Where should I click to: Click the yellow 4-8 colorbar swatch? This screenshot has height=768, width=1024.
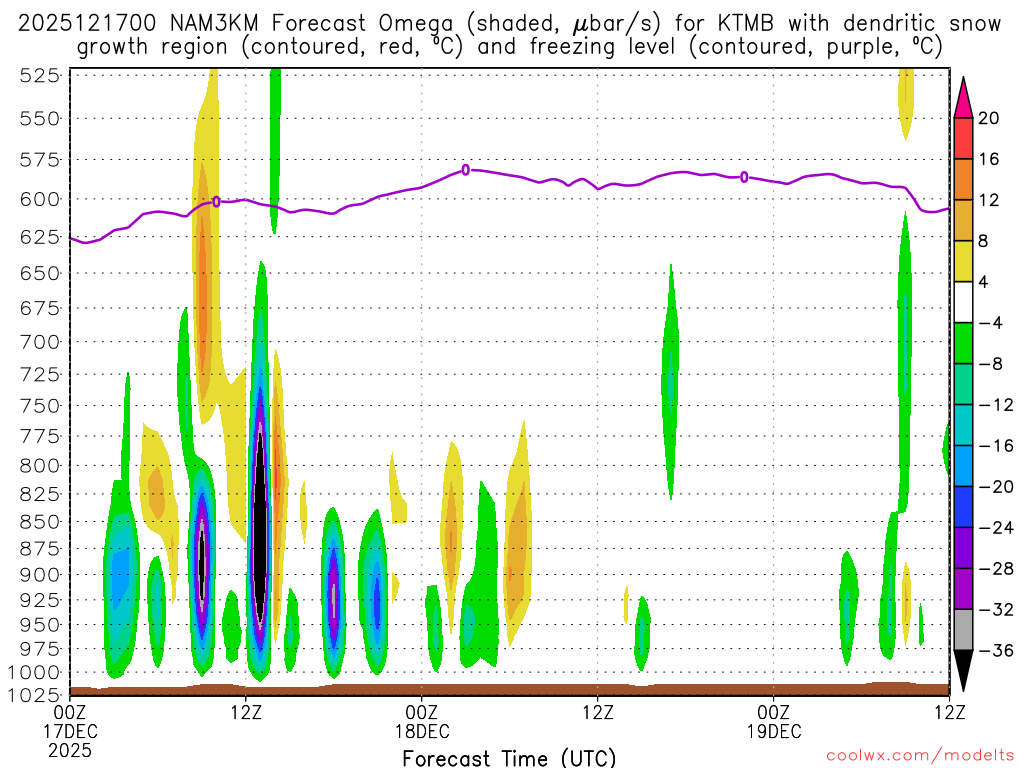pos(963,261)
